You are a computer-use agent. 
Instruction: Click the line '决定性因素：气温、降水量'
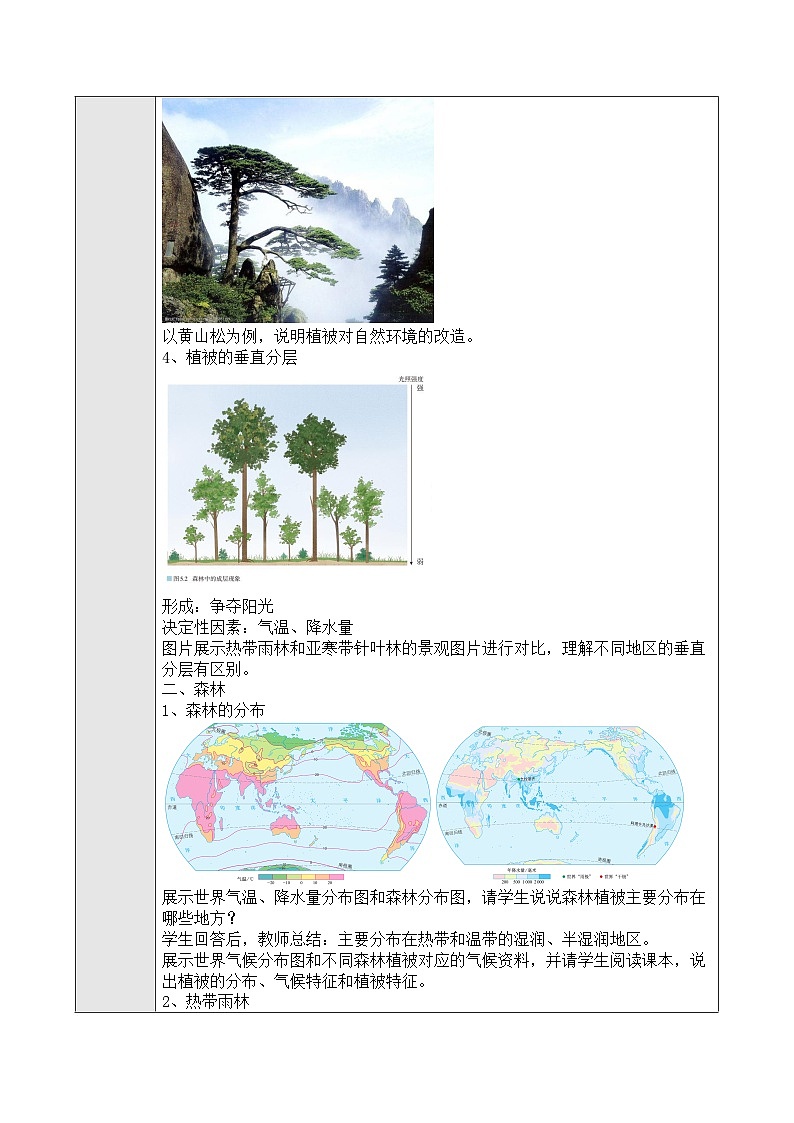pos(258,627)
